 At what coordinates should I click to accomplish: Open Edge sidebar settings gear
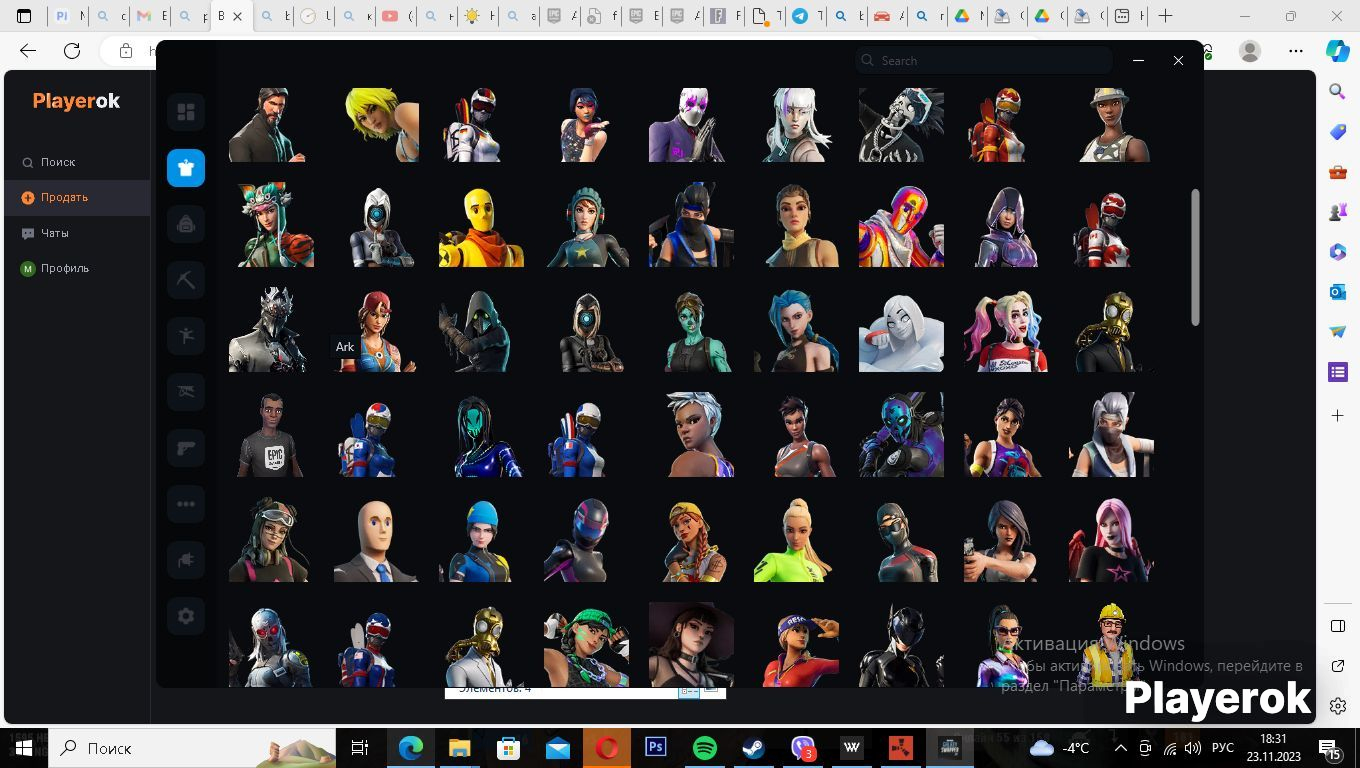point(1338,706)
